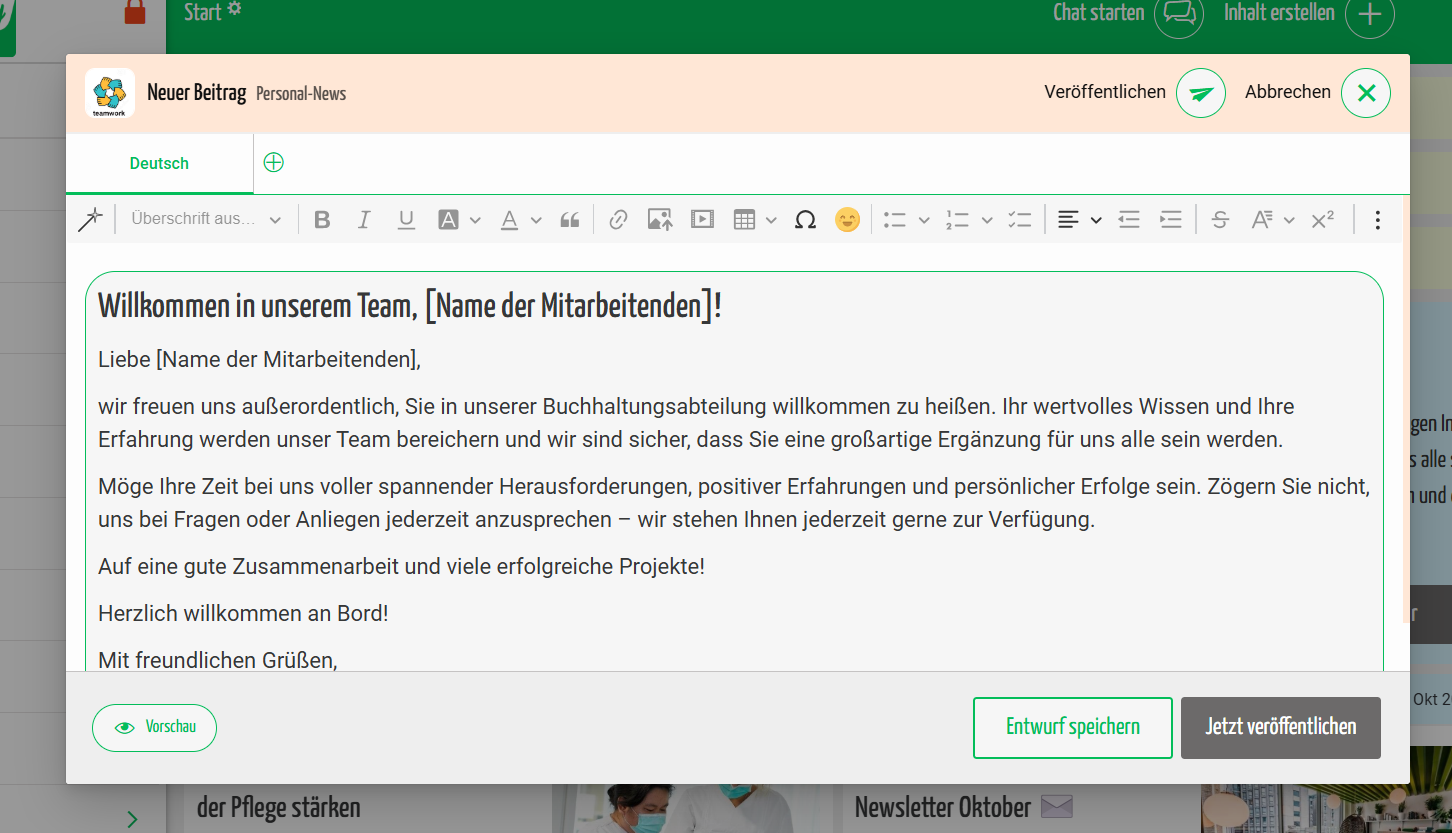Toggle strikethrough formatting
This screenshot has height=833, width=1452.
point(1219,220)
